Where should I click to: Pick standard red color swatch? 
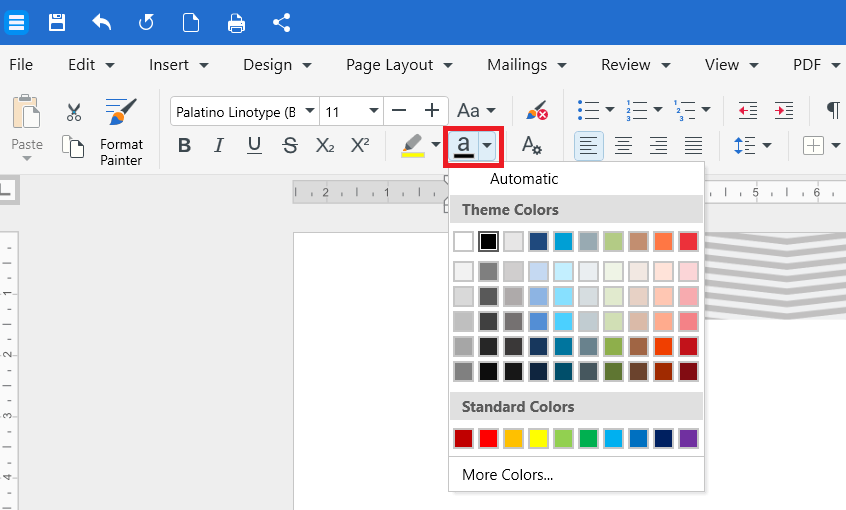pos(488,438)
